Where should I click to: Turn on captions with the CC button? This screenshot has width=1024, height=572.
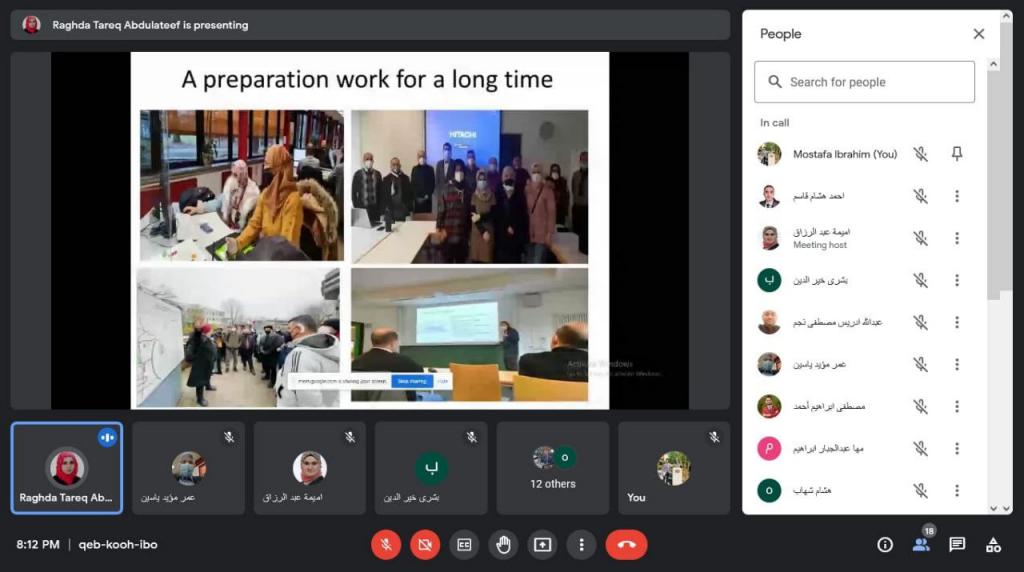[464, 545]
